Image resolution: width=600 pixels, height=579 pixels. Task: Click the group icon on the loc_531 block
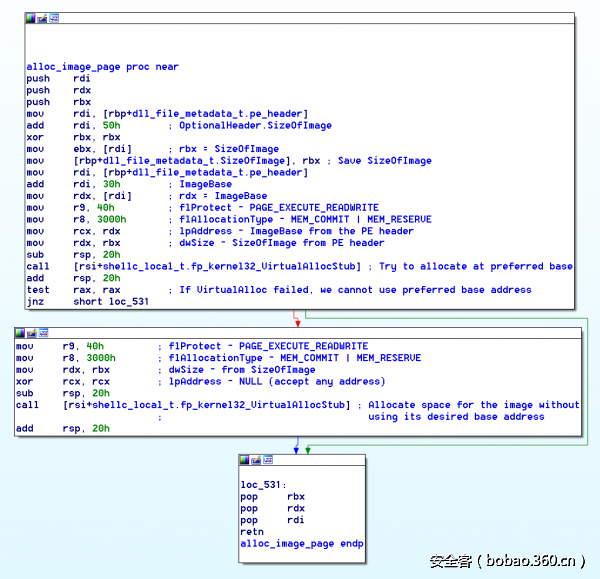268,460
